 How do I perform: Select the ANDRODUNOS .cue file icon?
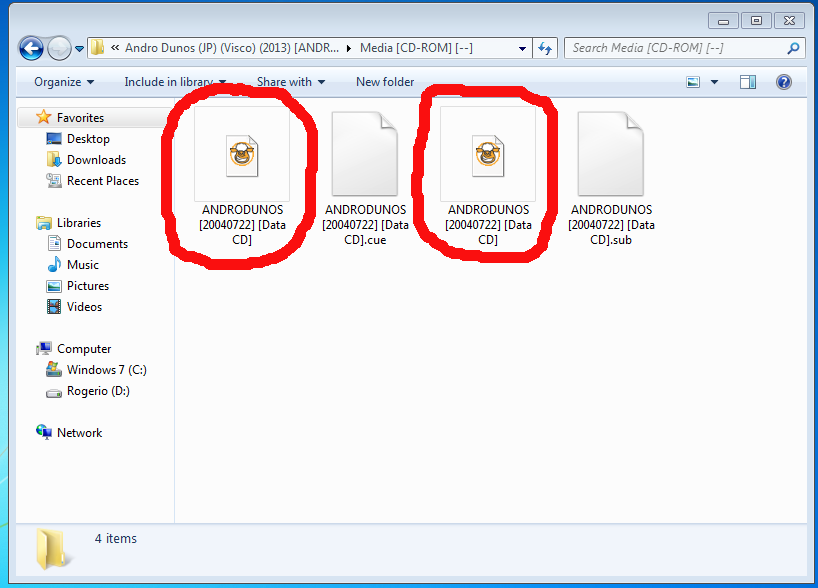point(364,155)
